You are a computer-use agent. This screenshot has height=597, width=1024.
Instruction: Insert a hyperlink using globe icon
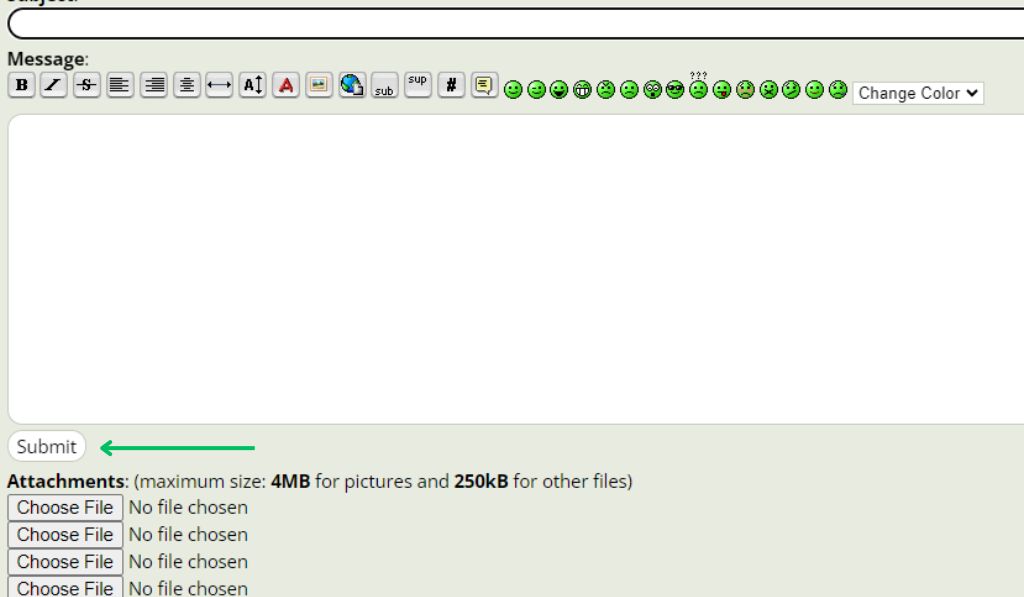click(x=352, y=85)
